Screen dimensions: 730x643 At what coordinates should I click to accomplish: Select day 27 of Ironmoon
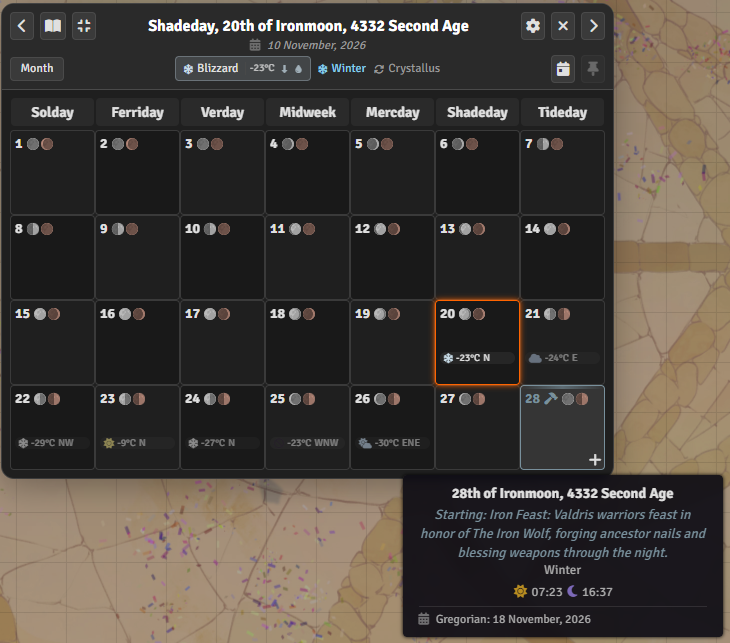[x=477, y=427]
